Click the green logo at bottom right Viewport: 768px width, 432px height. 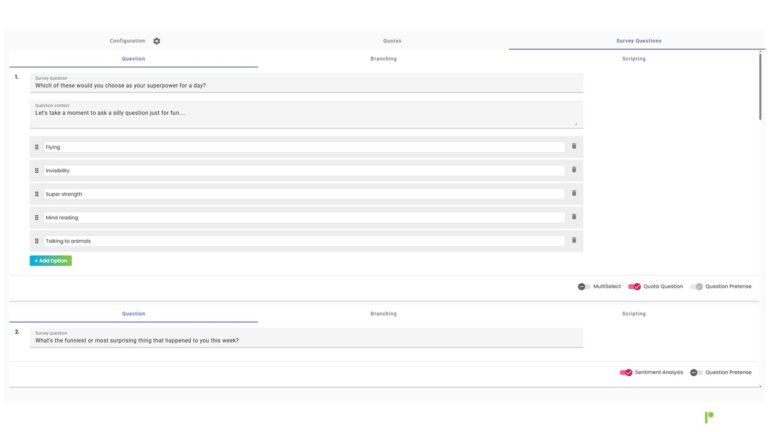[x=709, y=417]
